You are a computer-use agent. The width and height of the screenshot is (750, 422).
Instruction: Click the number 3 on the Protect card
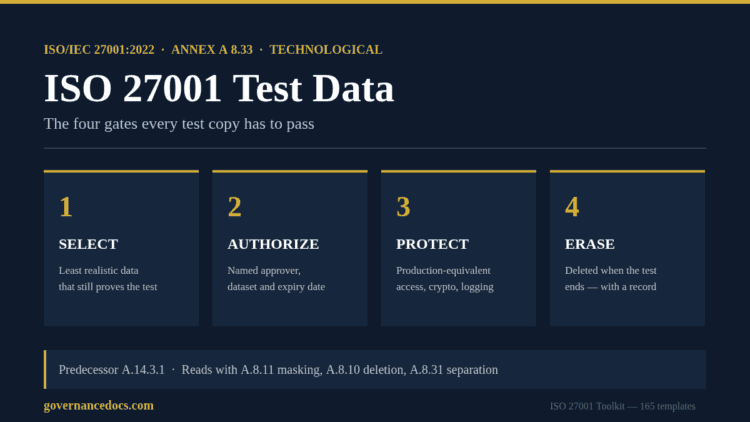[403, 207]
